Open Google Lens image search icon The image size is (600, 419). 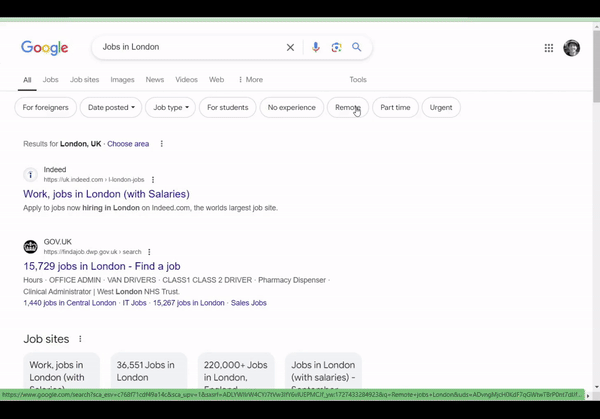pyautogui.click(x=336, y=47)
